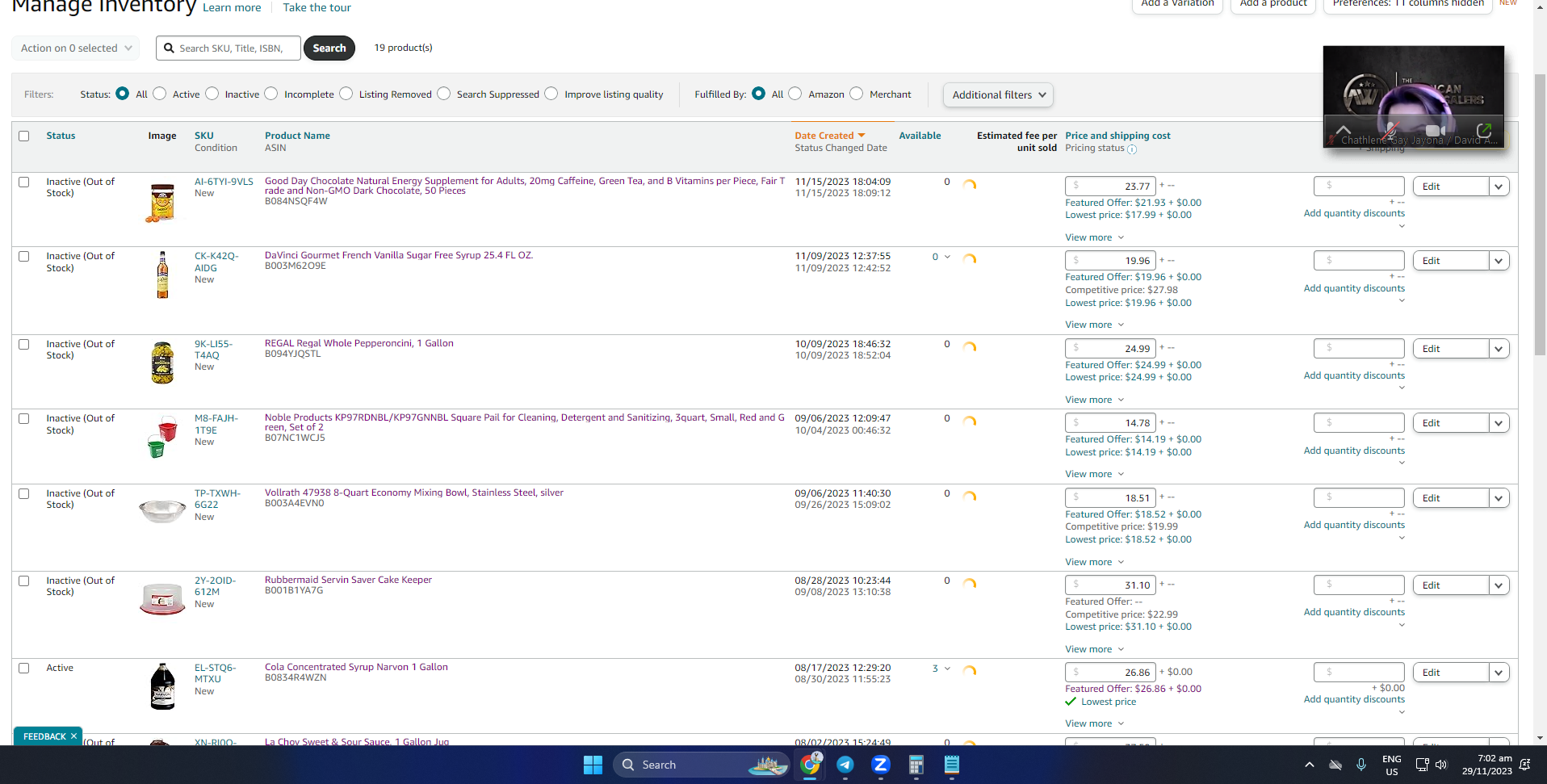Viewport: 1547px width, 784px height.
Task: Click Price and shipping cost header
Action: pyautogui.click(x=1117, y=136)
